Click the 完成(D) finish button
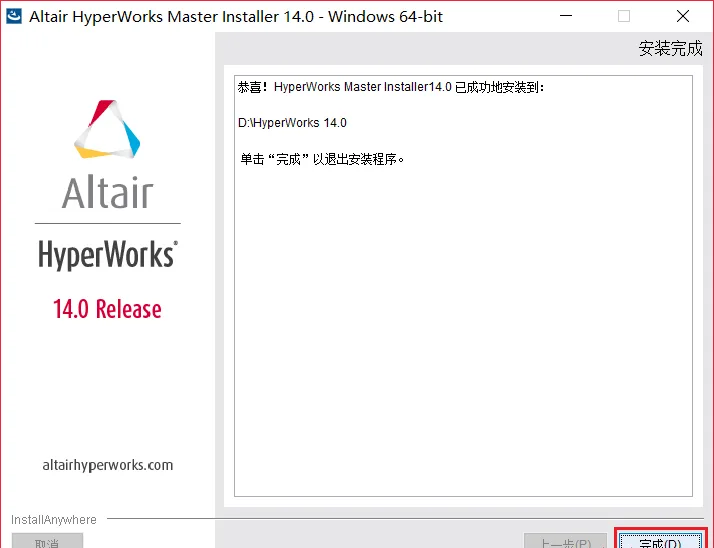Screen dimensions: 714x548 coord(660,541)
